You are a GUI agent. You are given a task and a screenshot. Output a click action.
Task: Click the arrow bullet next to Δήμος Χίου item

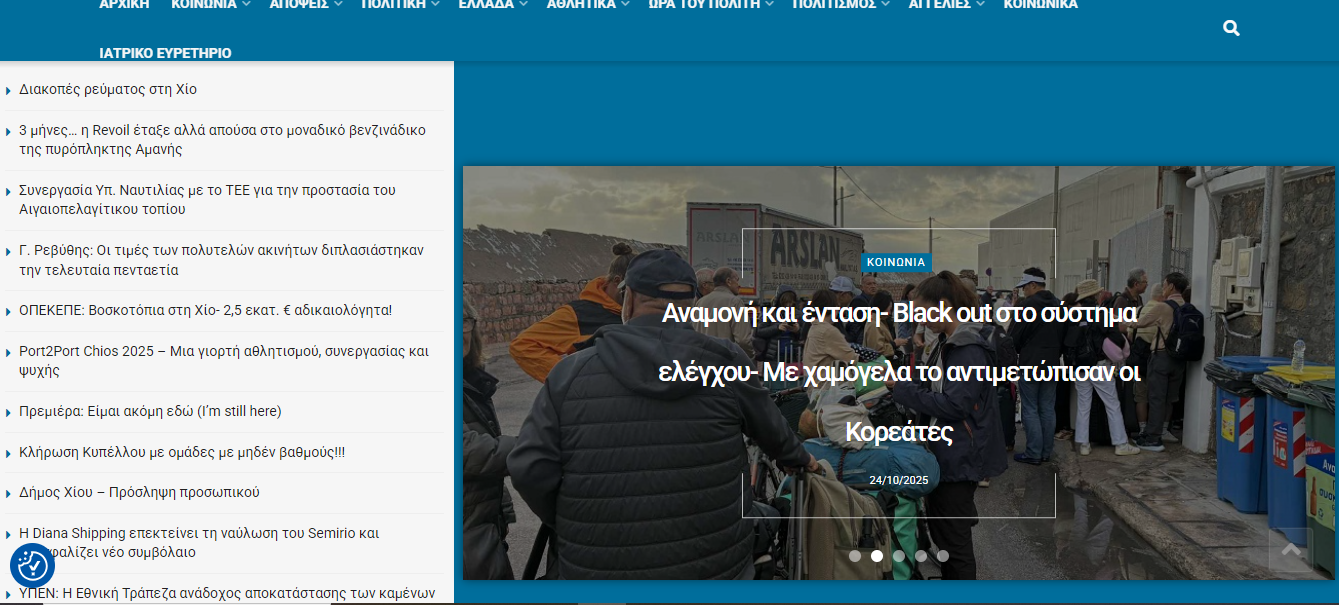coord(9,493)
